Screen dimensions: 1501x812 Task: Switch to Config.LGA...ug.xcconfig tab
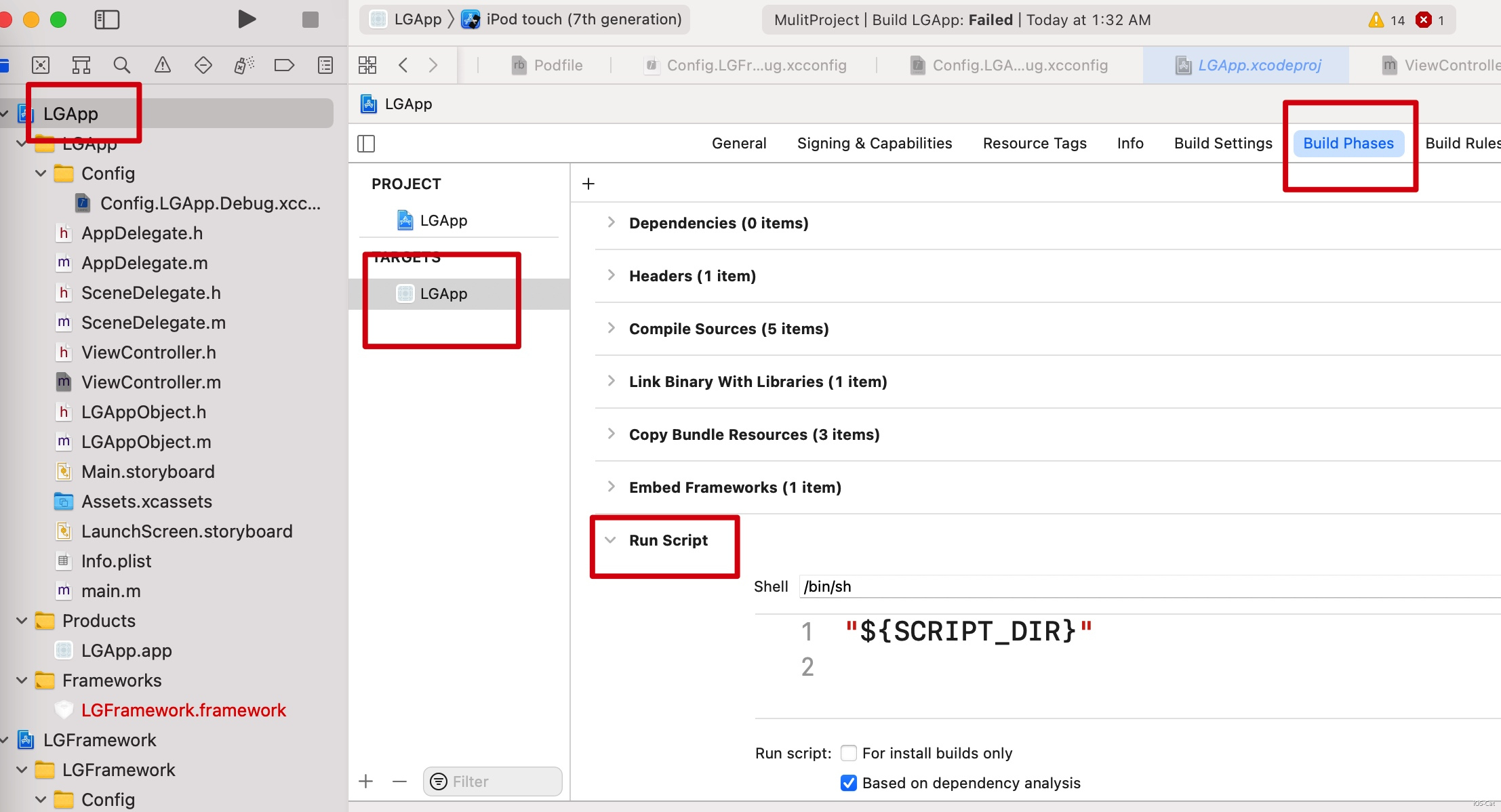(1009, 65)
